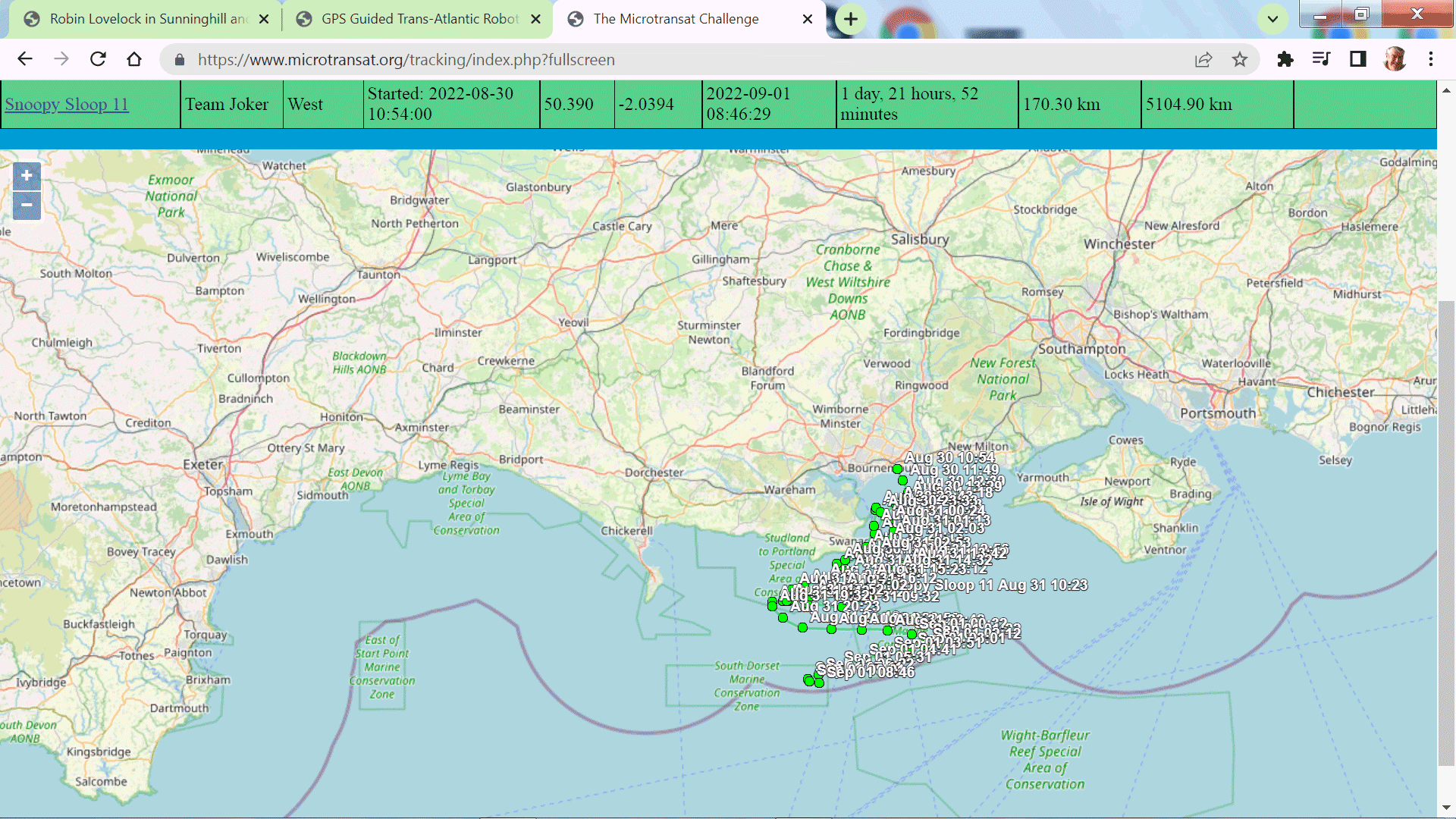The height and width of the screenshot is (819, 1456).
Task: Zoom in on the map
Action: tap(27, 176)
